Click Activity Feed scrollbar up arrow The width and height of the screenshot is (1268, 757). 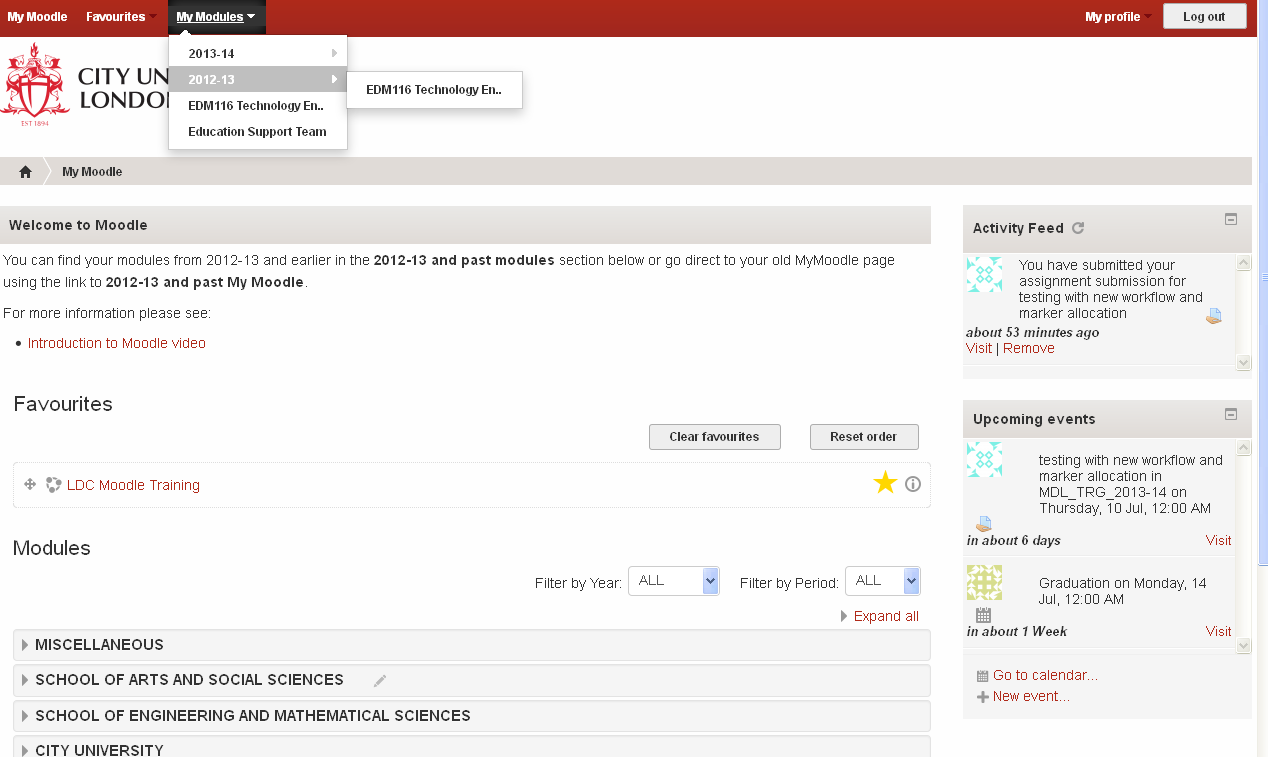pyautogui.click(x=1244, y=264)
